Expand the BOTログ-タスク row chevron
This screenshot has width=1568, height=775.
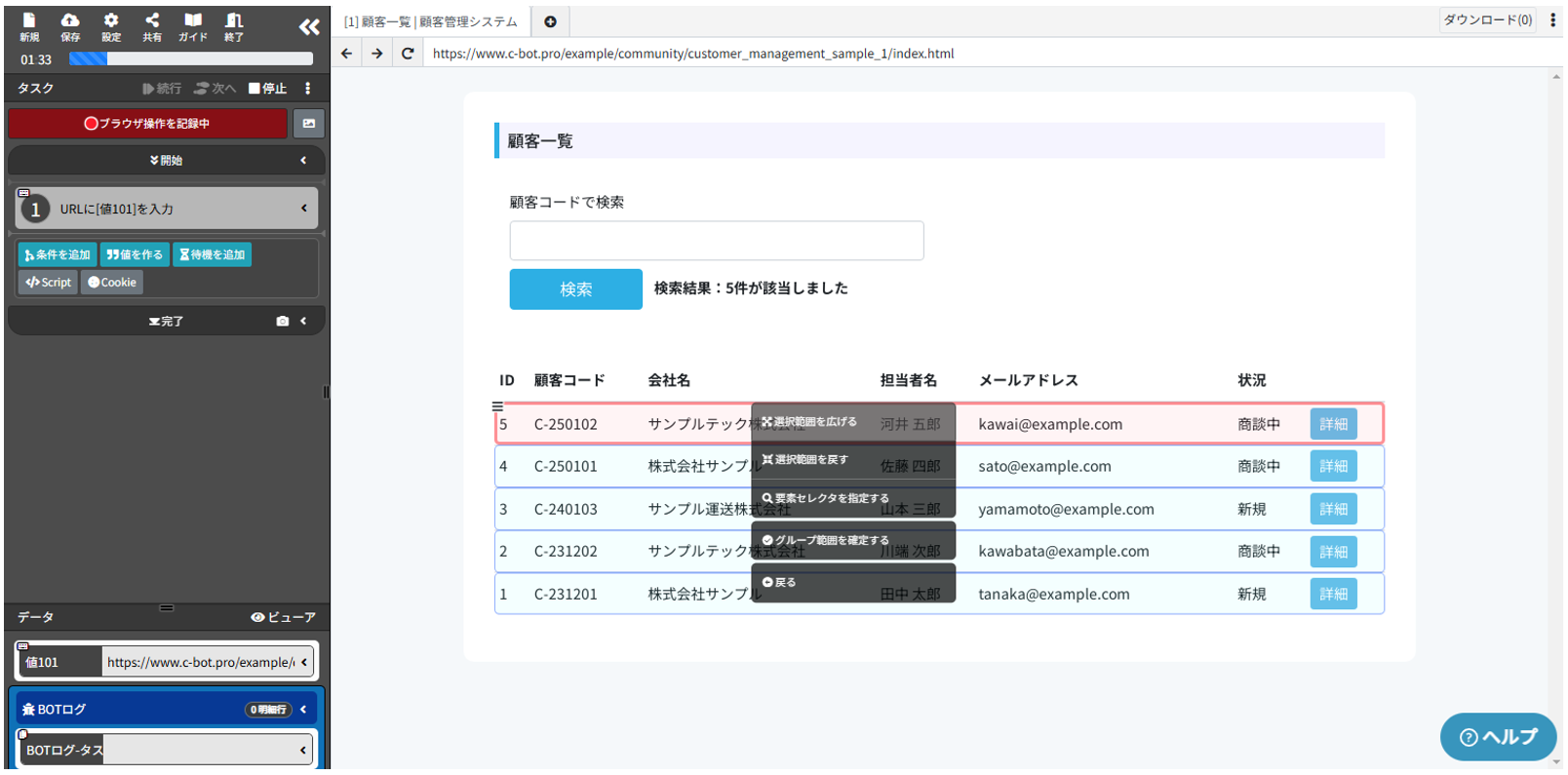pos(303,751)
